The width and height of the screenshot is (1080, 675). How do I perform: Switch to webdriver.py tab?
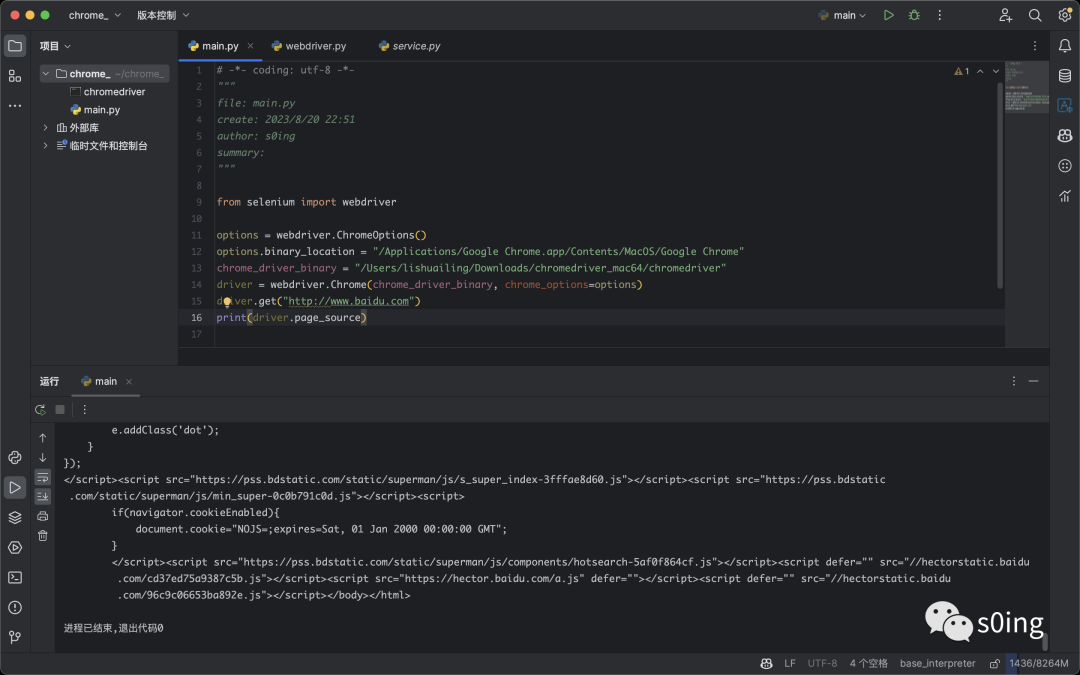click(309, 46)
